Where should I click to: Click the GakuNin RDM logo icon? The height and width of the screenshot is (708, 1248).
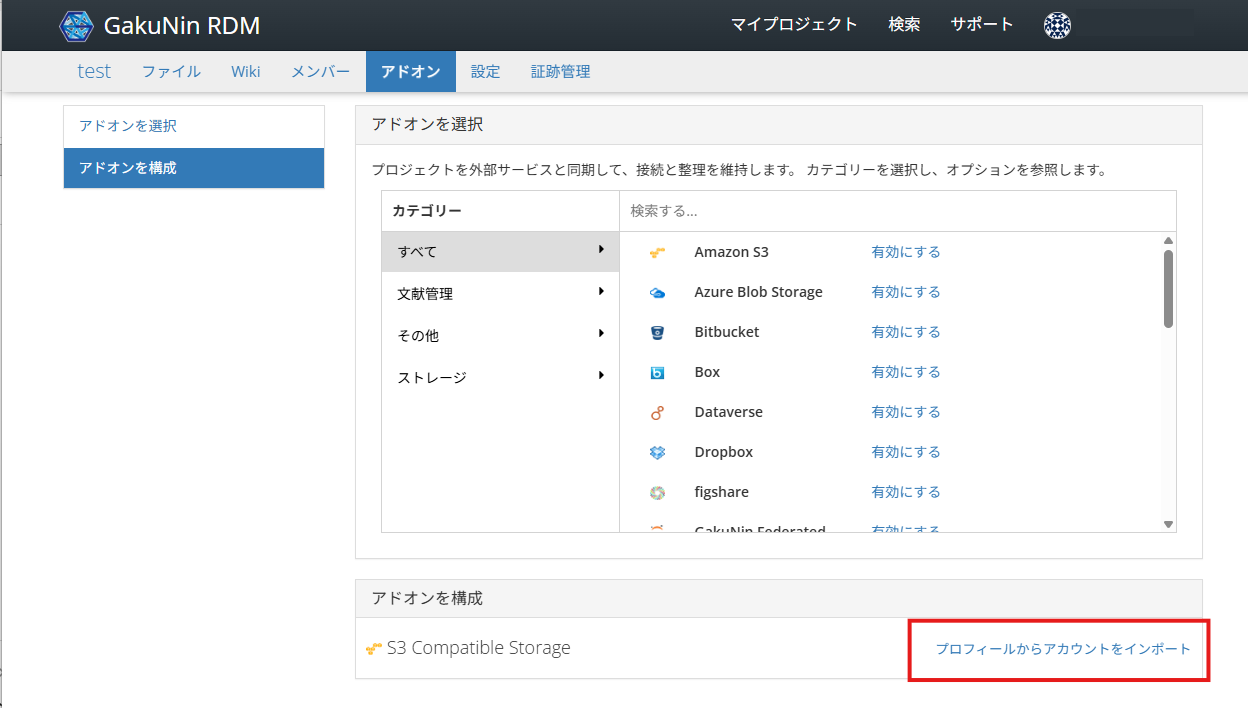[x=77, y=26]
